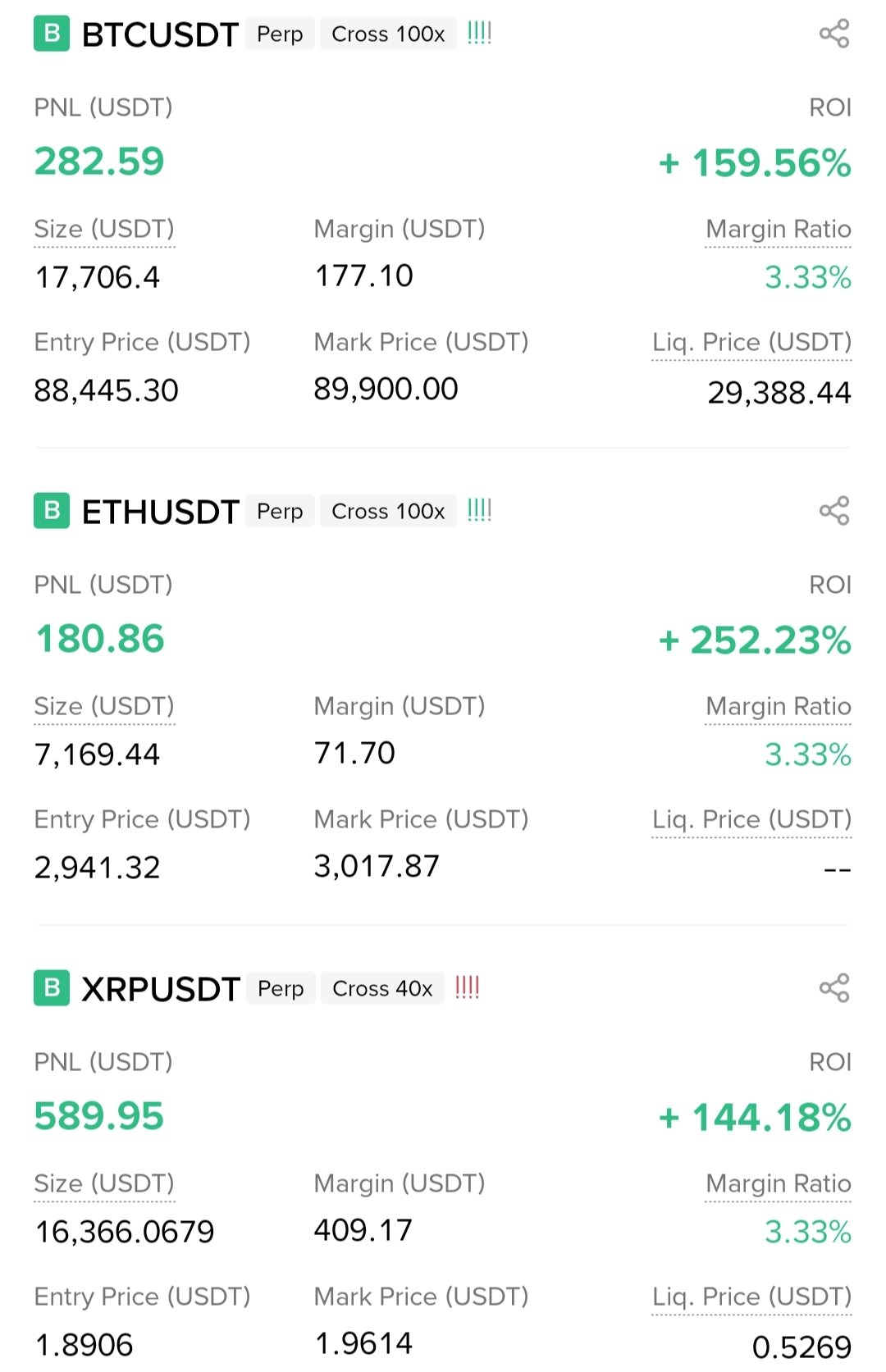Tap the XRPUSDT share icon
The width and height of the screenshot is (886, 1372).
pos(834,988)
